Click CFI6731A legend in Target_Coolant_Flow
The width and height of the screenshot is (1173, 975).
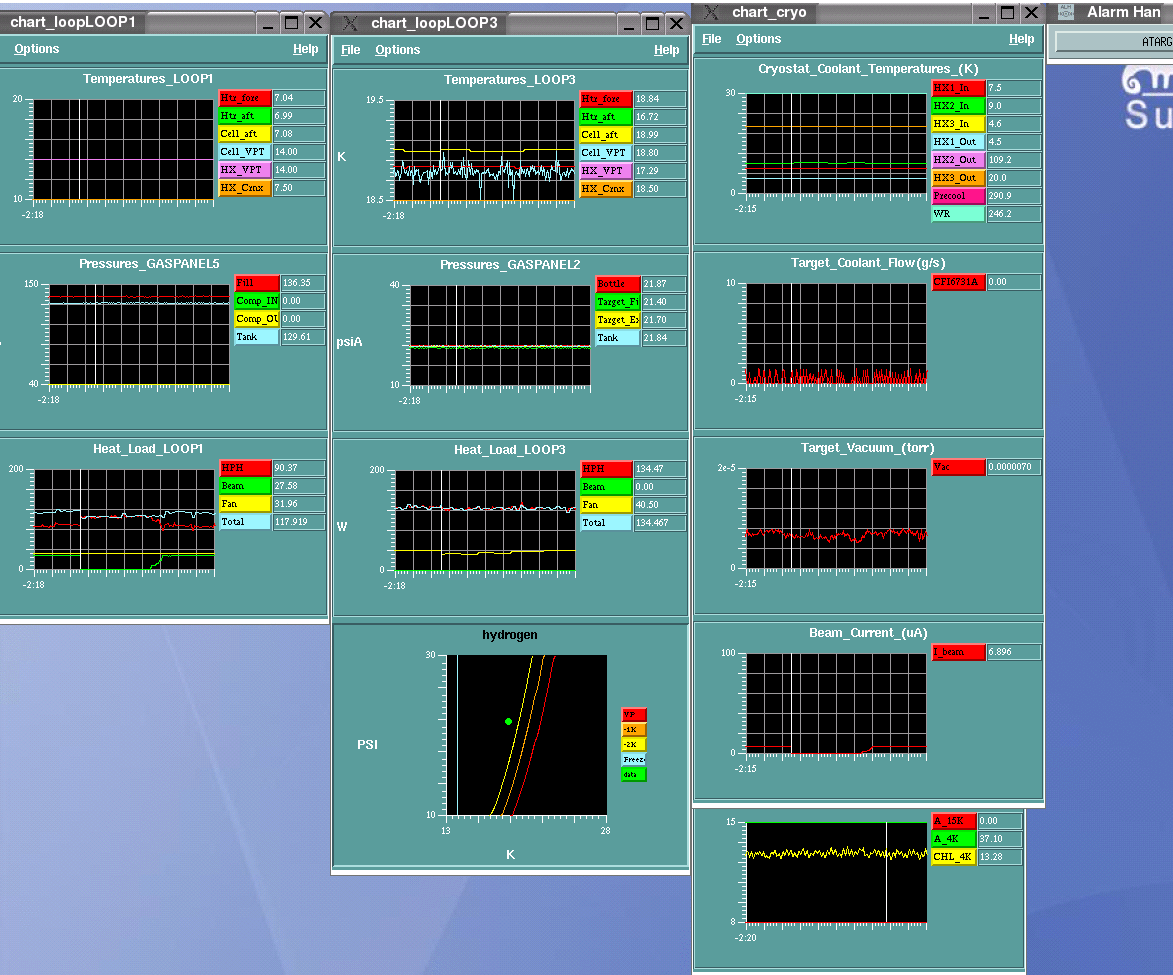958,281
